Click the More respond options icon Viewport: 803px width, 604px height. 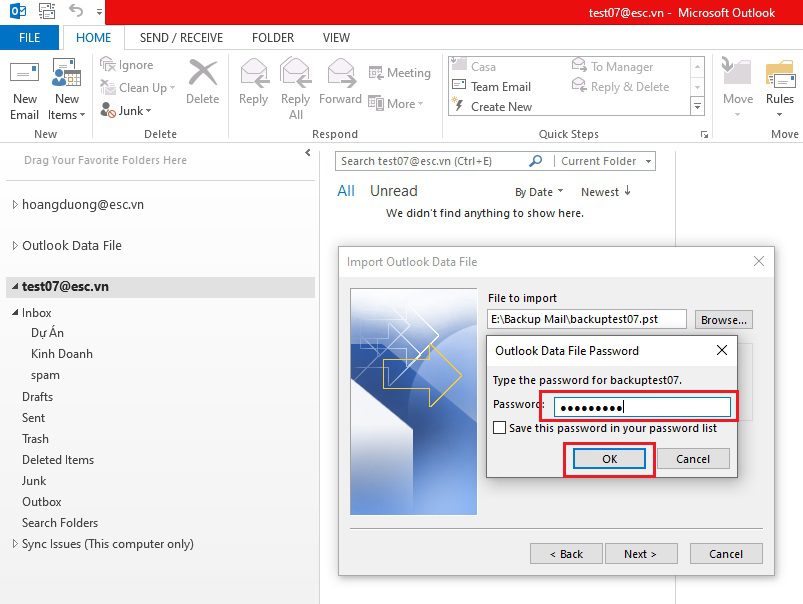click(x=375, y=103)
